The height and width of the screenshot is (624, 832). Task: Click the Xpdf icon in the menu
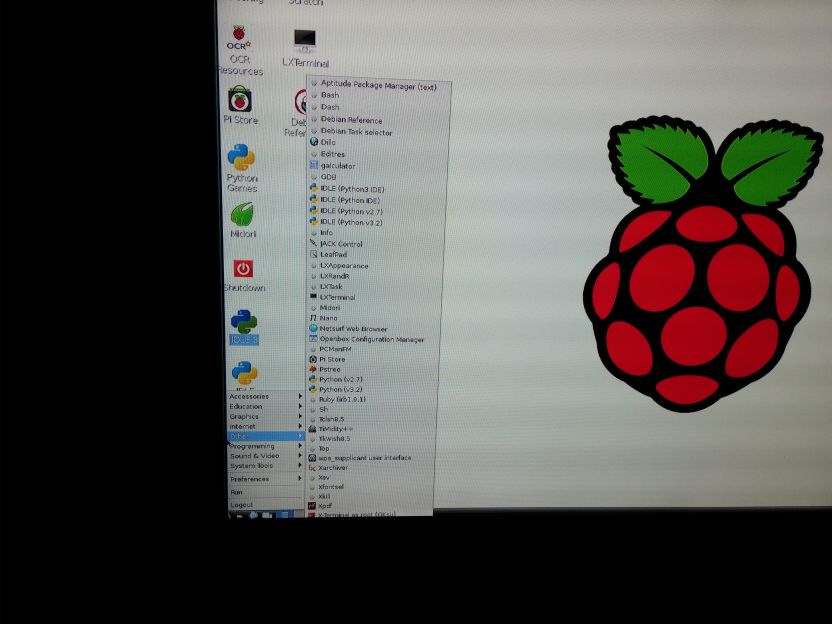click(x=312, y=506)
